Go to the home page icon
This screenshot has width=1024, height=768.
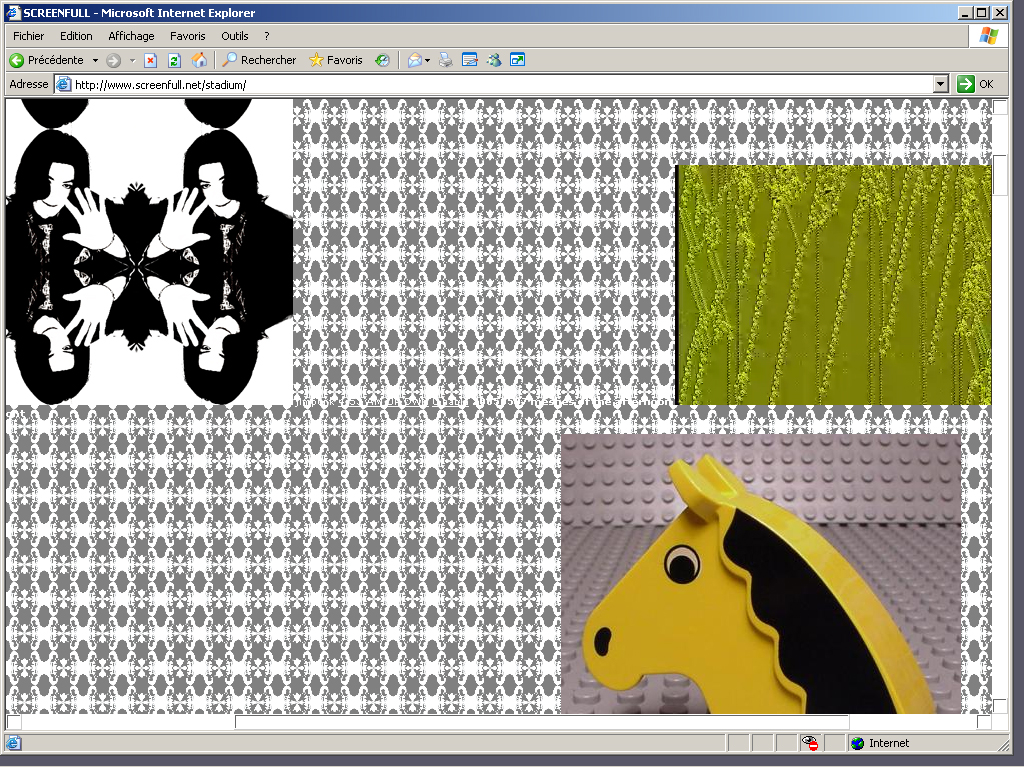tap(199, 60)
